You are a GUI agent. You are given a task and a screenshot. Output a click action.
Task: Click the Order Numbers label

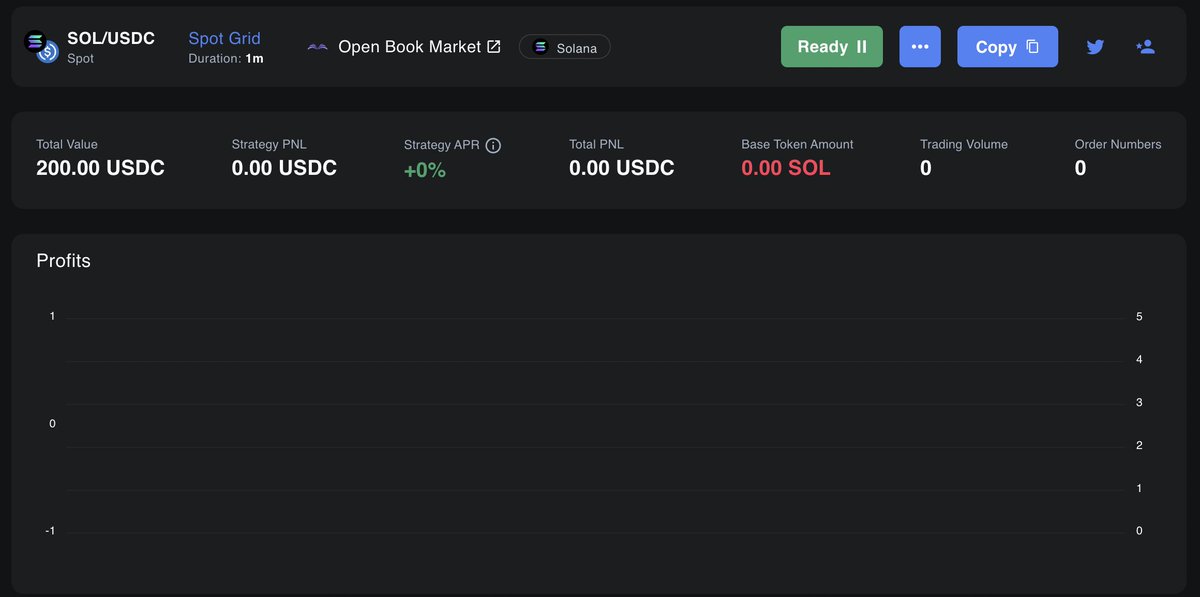1118,144
